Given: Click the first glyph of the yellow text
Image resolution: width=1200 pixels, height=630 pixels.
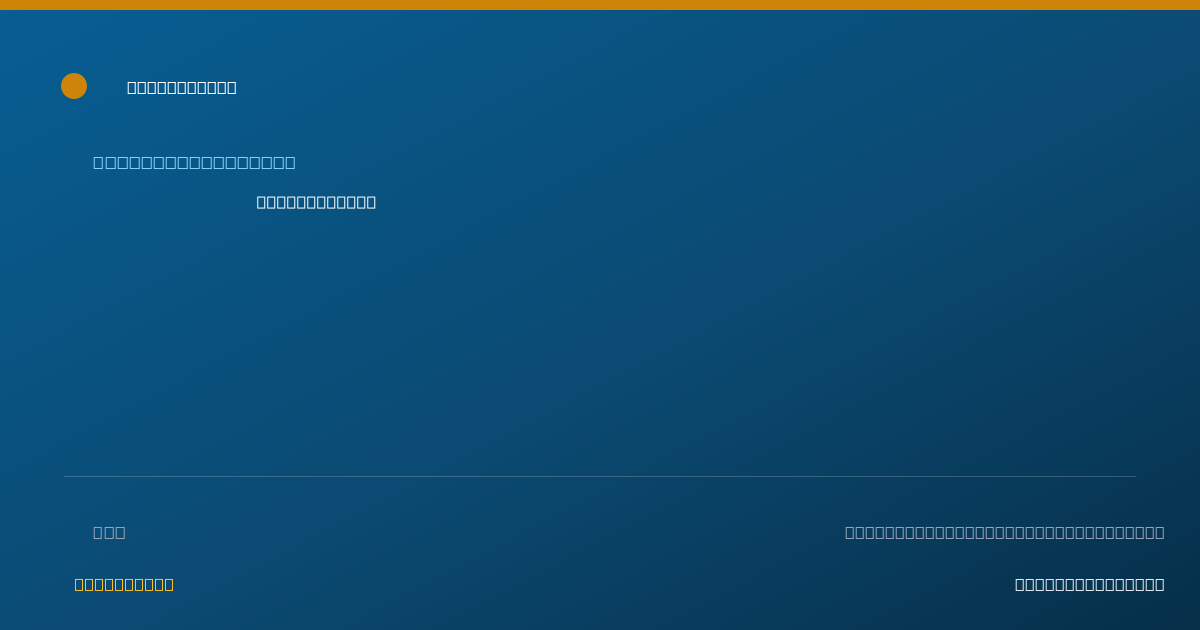Looking at the screenshot, I should (80, 584).
